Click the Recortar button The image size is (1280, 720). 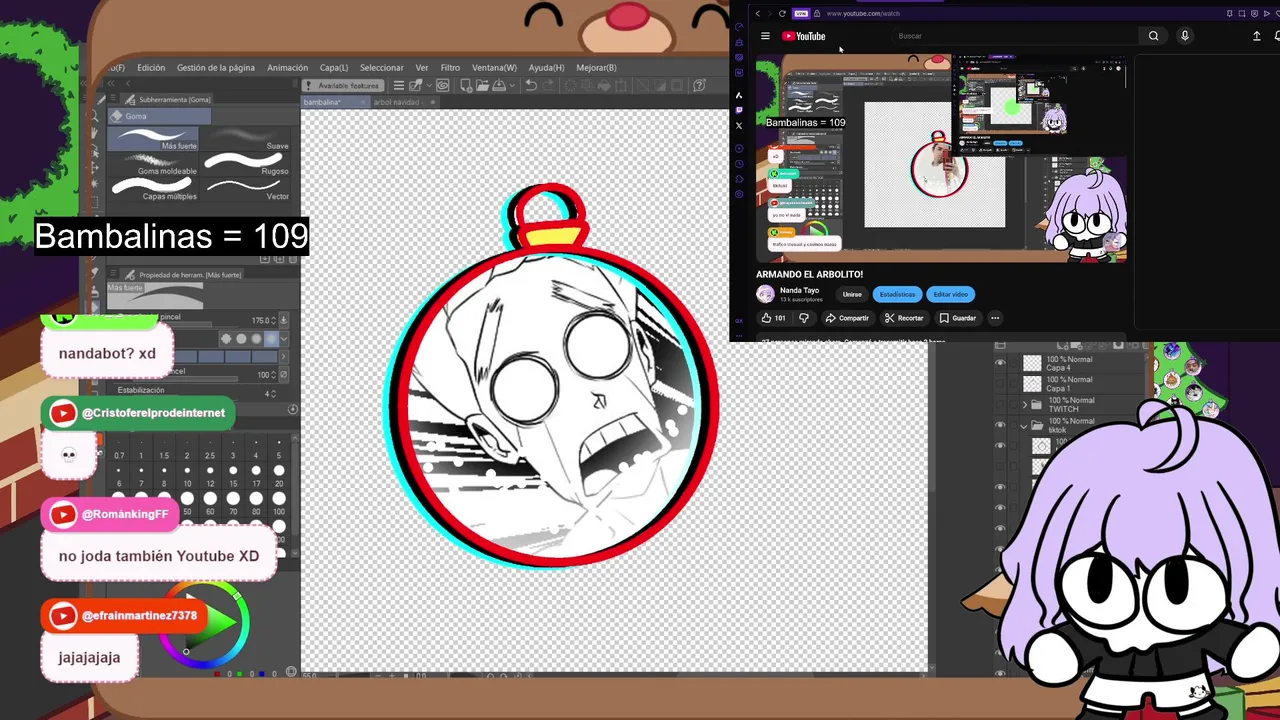tap(904, 318)
